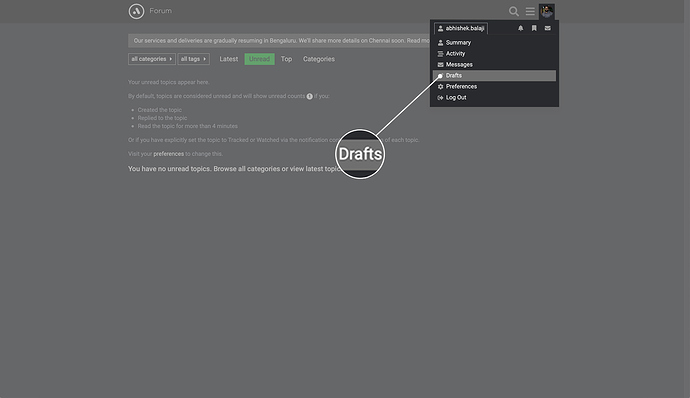Expand the all tags dropdown
Image resolution: width=690 pixels, height=398 pixels.
coord(194,59)
